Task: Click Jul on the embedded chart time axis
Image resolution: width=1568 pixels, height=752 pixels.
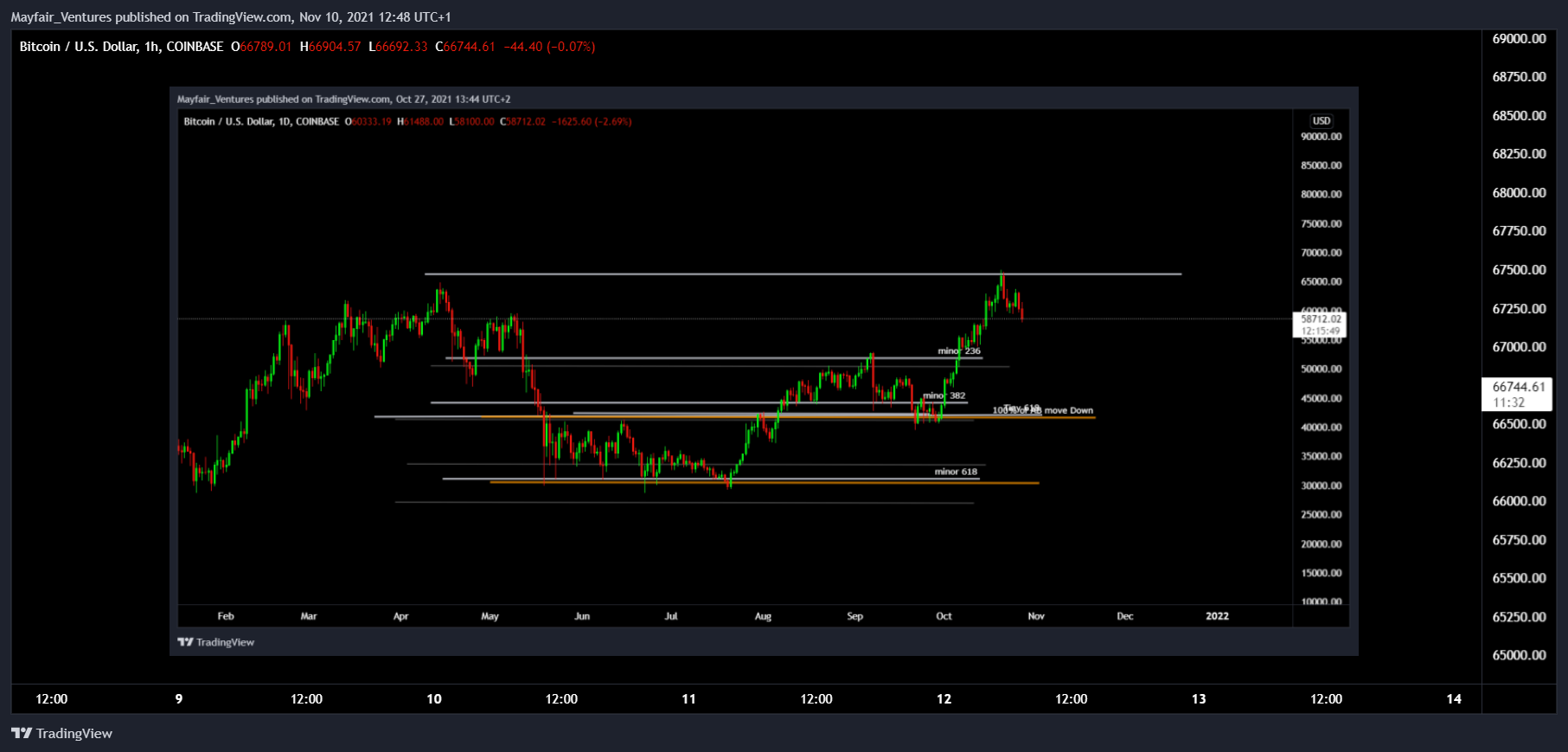Action: click(x=671, y=616)
